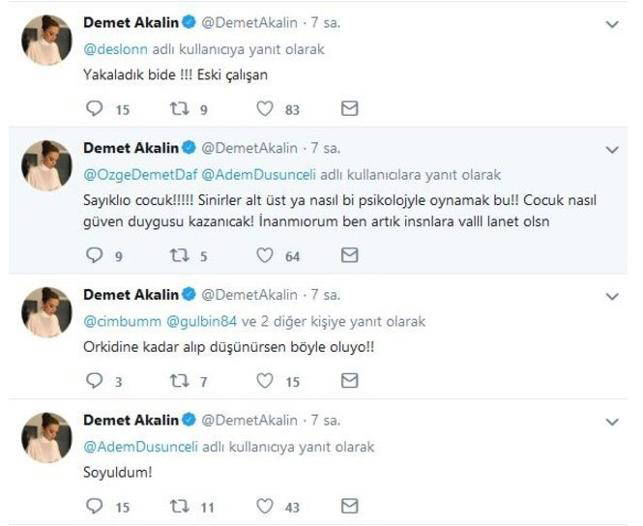Reply to the "Yakaladık bide" tweet

click(96, 107)
